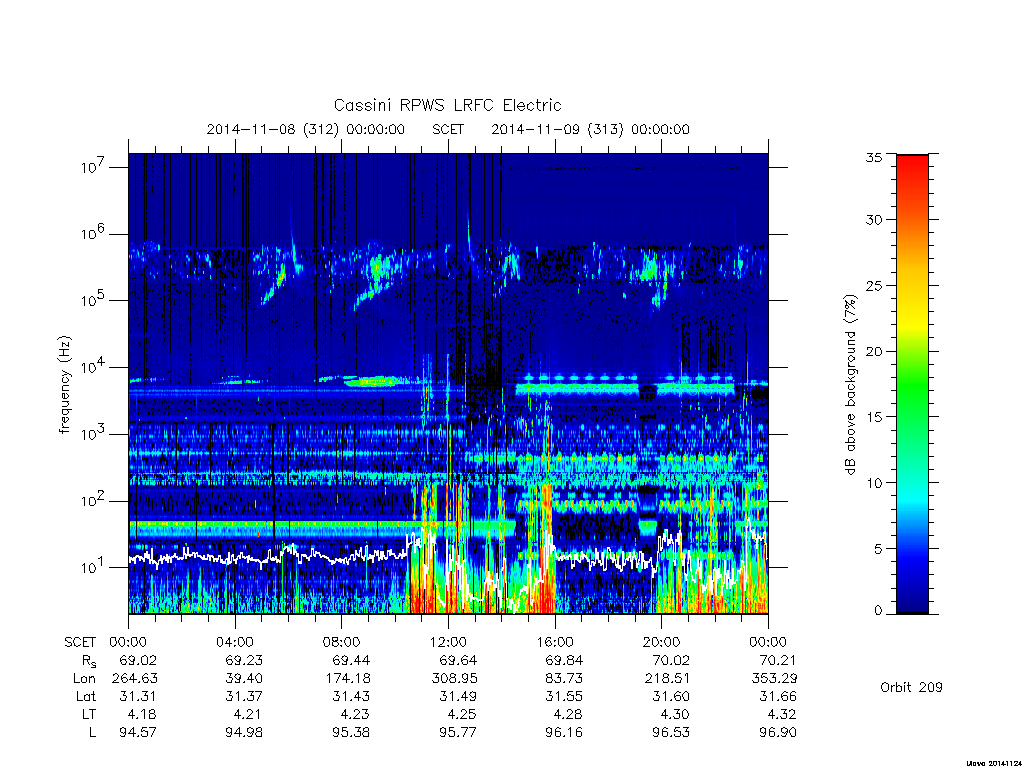Select the start time '2014-11-08 (312) 00:00:00'

[x=306, y=129]
